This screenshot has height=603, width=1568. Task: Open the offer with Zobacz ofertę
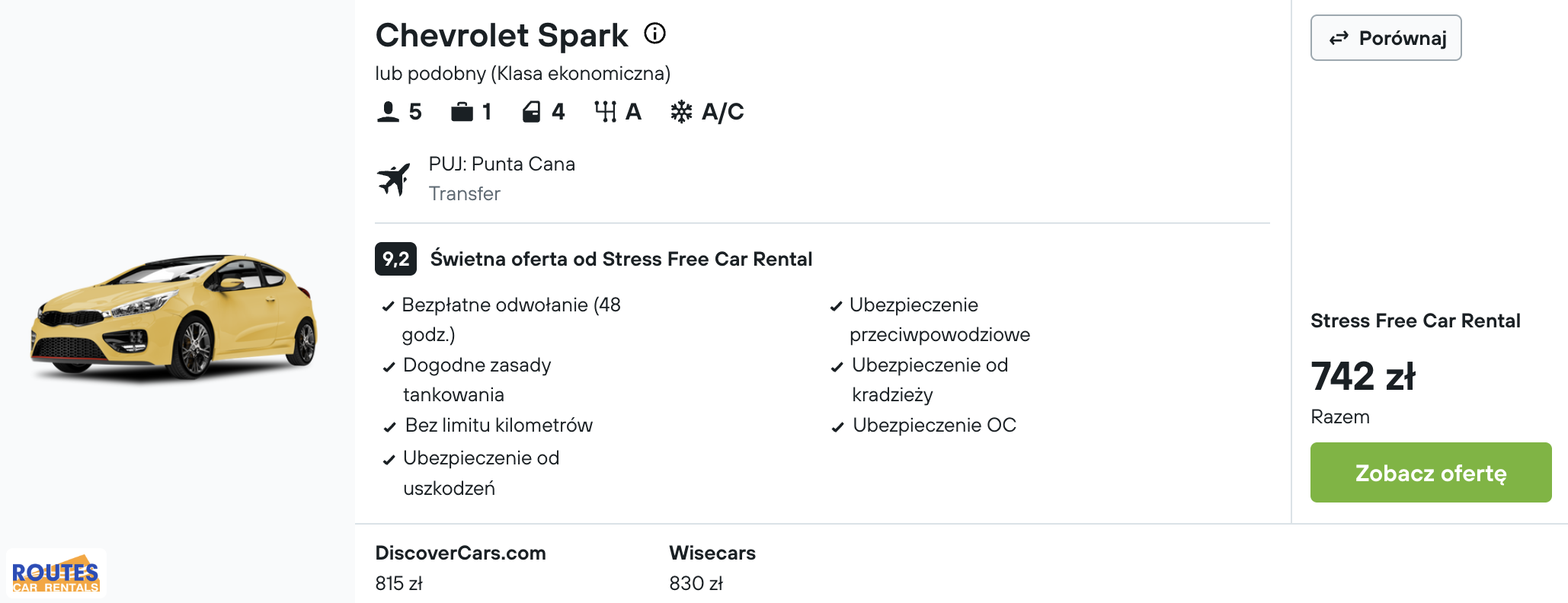1431,472
